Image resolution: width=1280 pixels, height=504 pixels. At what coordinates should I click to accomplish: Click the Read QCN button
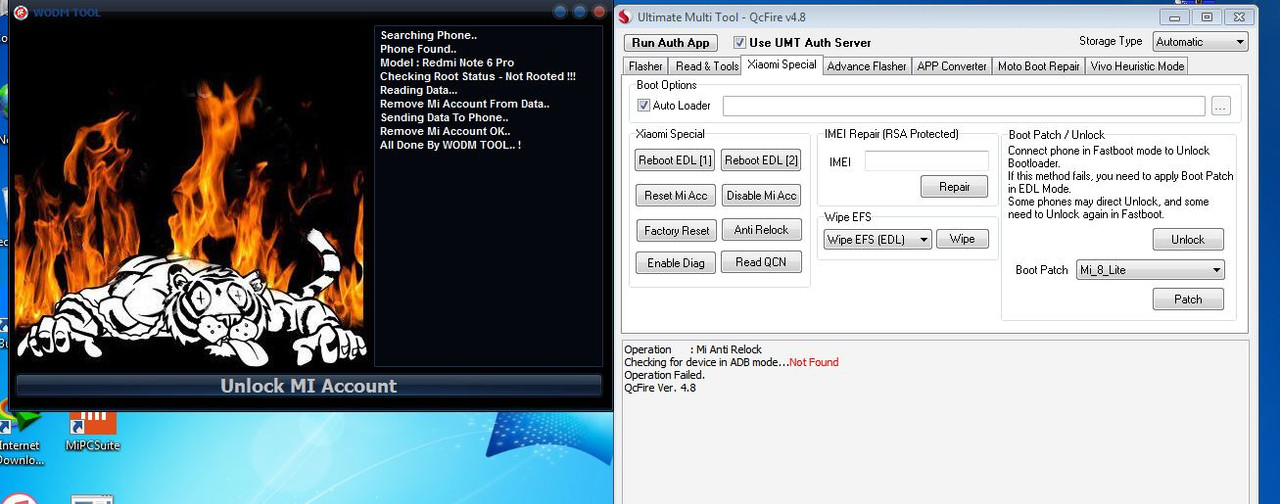click(762, 262)
